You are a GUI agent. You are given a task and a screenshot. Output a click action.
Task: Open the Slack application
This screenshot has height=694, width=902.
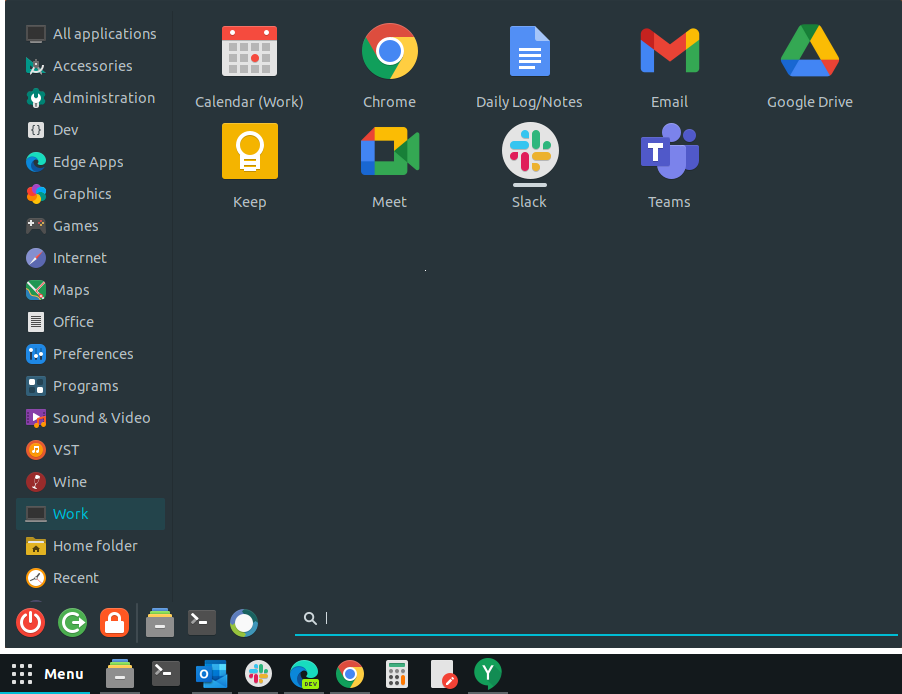[529, 165]
